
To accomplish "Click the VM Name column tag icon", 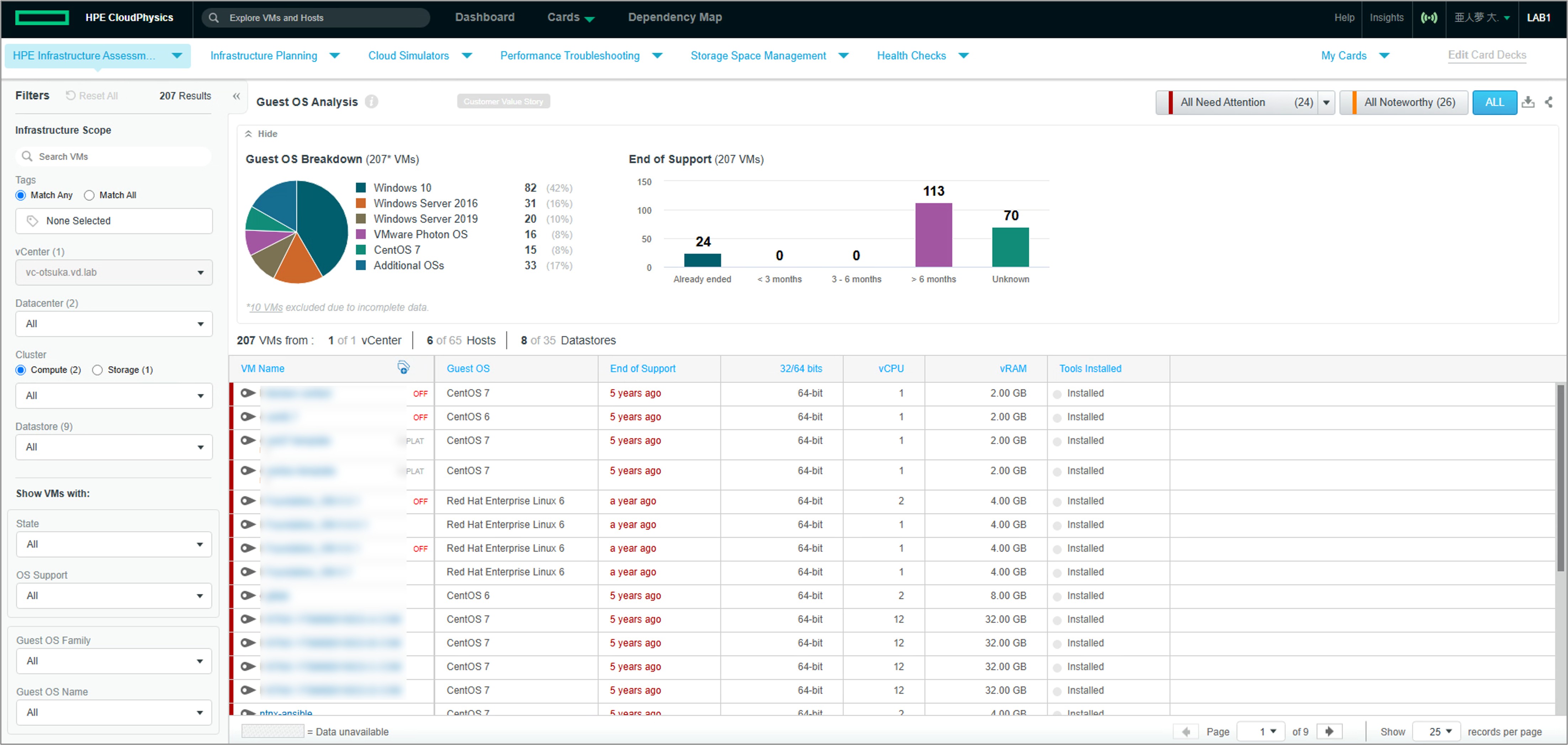I will point(403,368).
